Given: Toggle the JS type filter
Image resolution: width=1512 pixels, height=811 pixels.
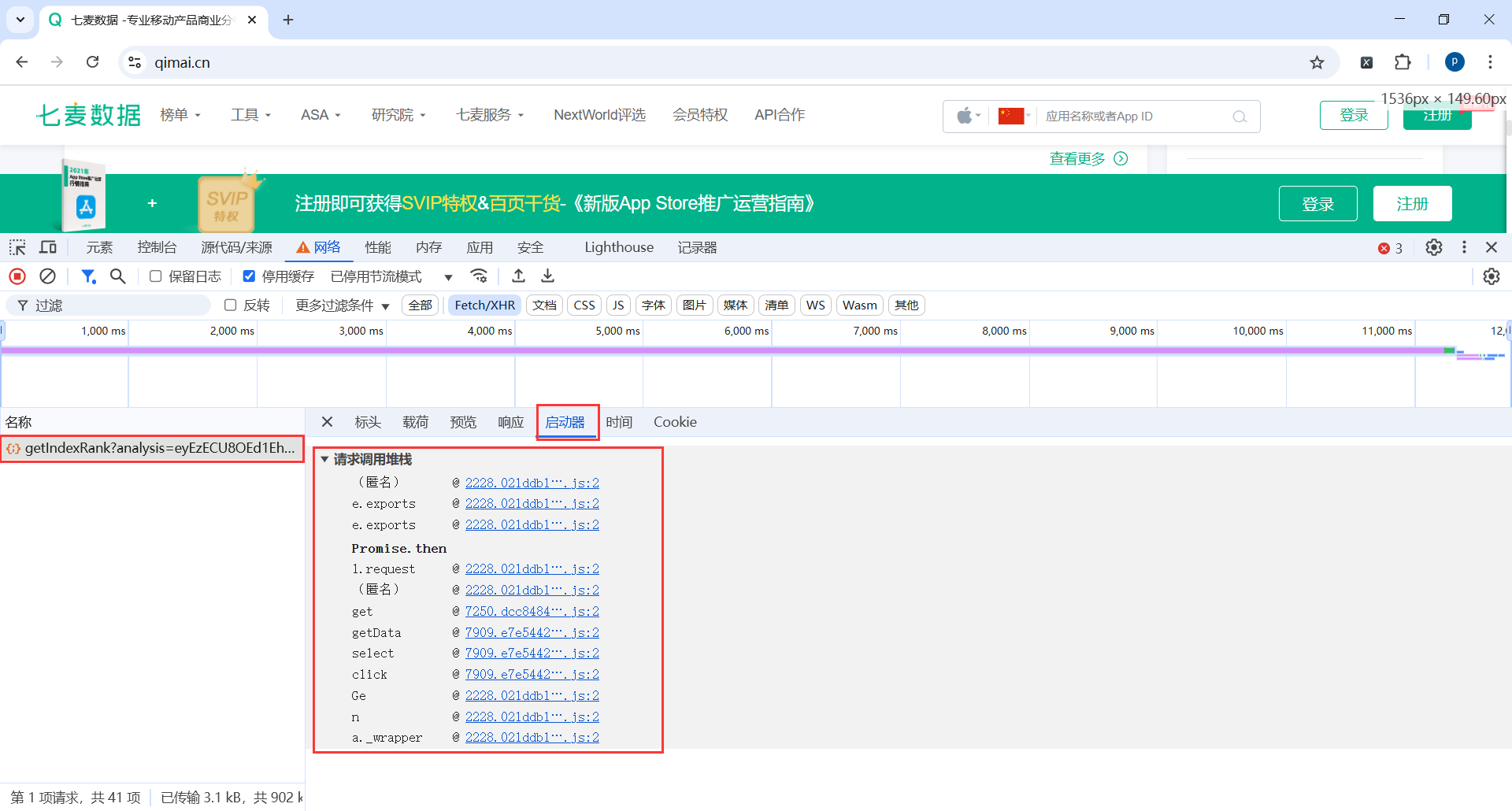Looking at the screenshot, I should [x=618, y=306].
